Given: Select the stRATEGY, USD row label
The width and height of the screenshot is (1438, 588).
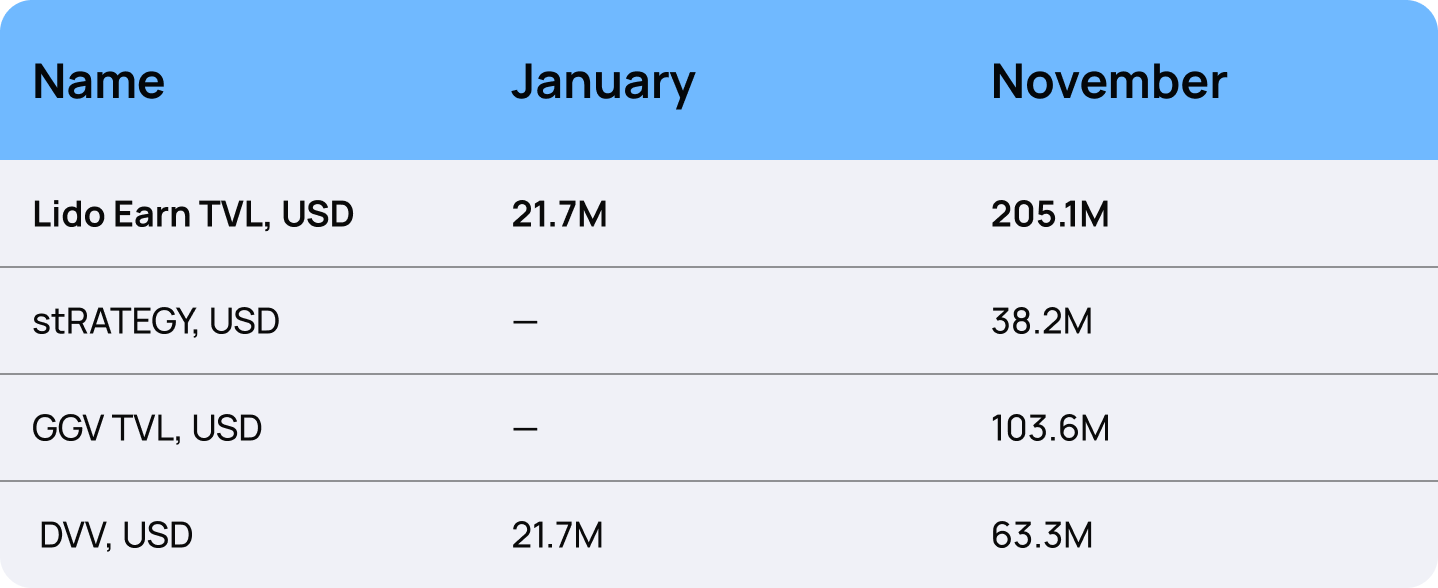Looking at the screenshot, I should click(156, 322).
